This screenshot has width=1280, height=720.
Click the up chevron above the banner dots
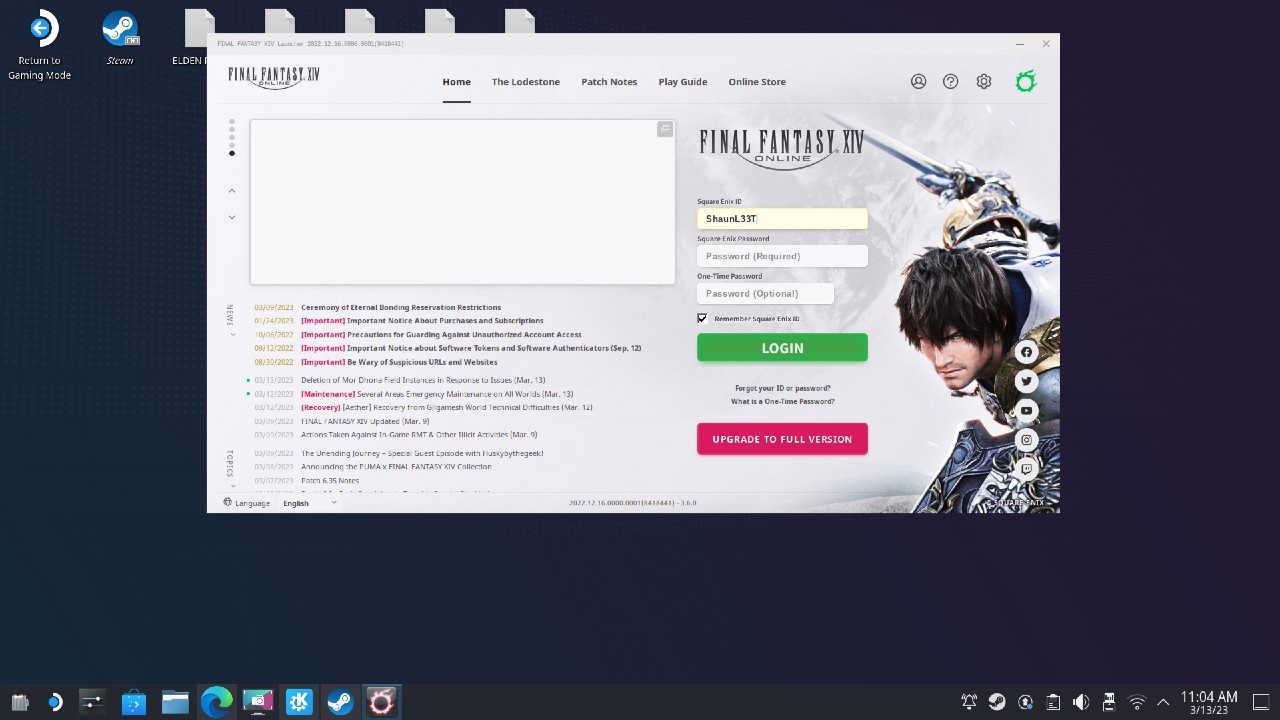coord(232,190)
